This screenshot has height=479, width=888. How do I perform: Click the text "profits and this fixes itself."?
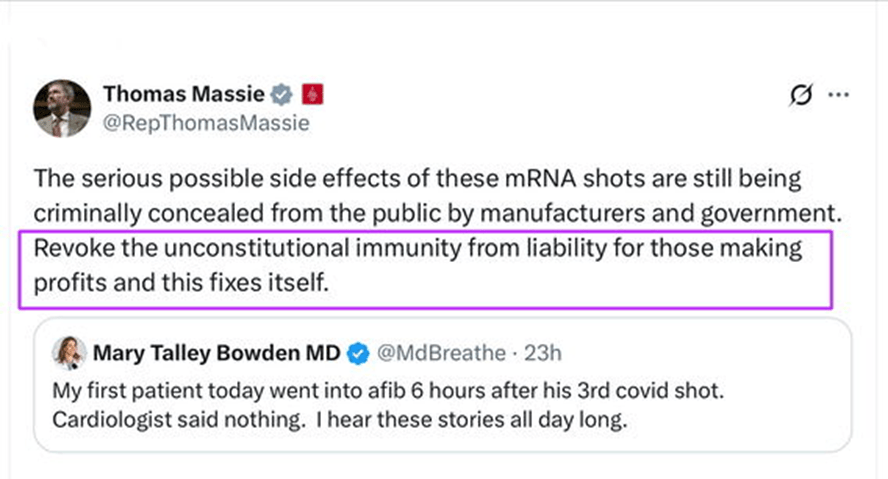pyautogui.click(x=181, y=283)
